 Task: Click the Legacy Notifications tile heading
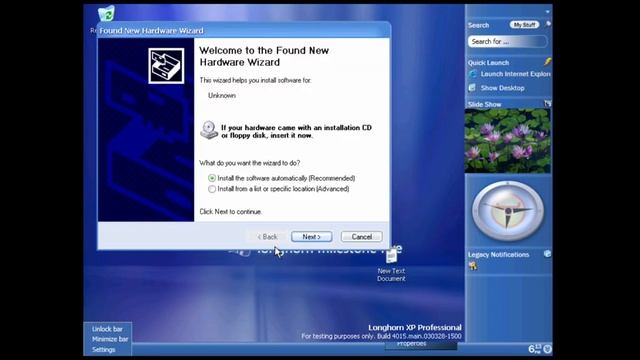(498, 255)
